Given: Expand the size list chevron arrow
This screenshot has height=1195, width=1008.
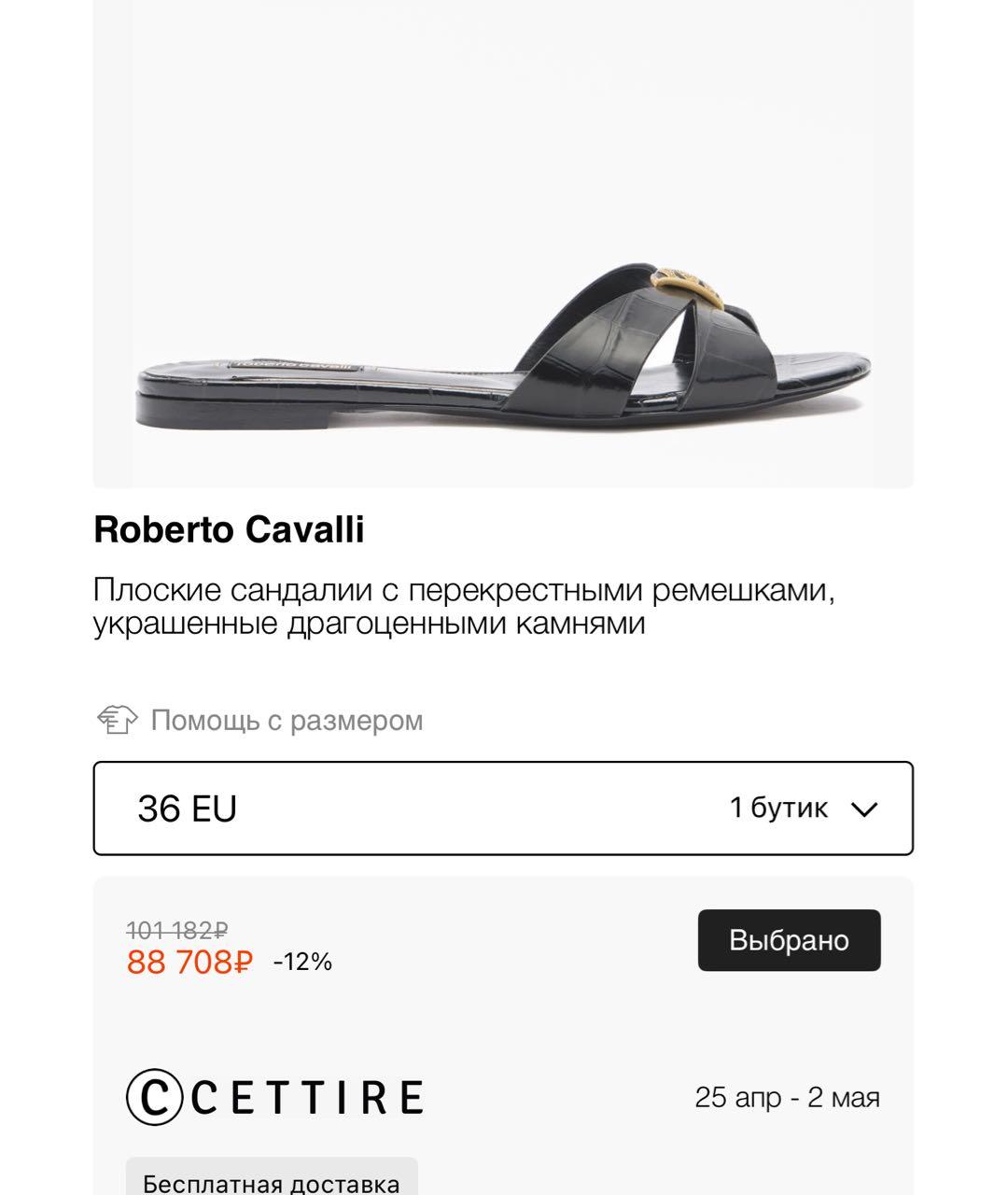Looking at the screenshot, I should click(865, 808).
